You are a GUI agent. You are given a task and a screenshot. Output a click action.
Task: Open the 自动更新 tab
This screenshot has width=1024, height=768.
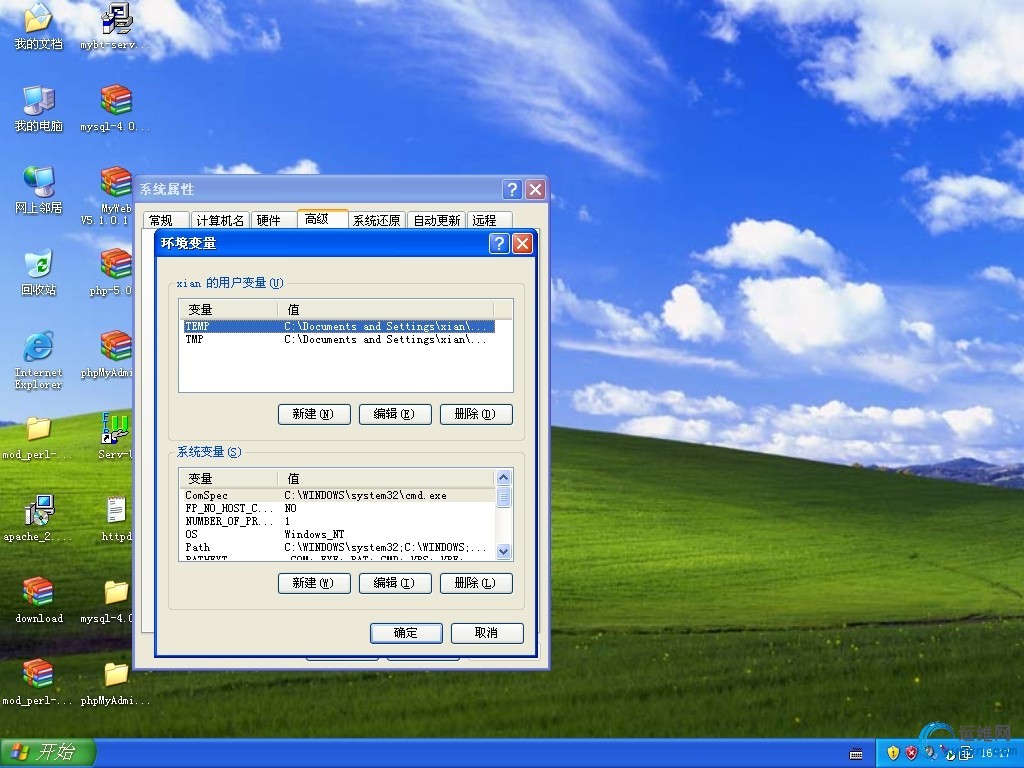click(437, 221)
